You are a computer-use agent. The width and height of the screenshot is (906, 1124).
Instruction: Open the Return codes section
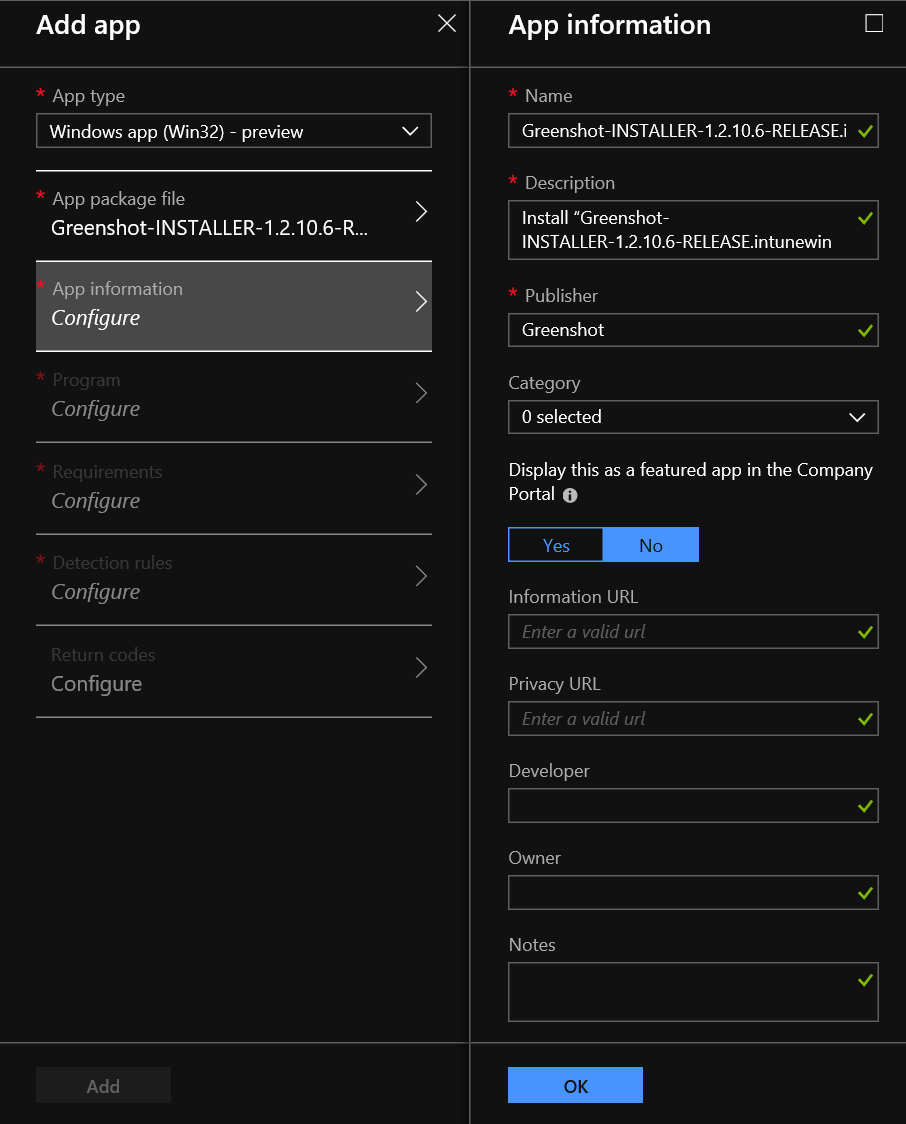(x=234, y=672)
